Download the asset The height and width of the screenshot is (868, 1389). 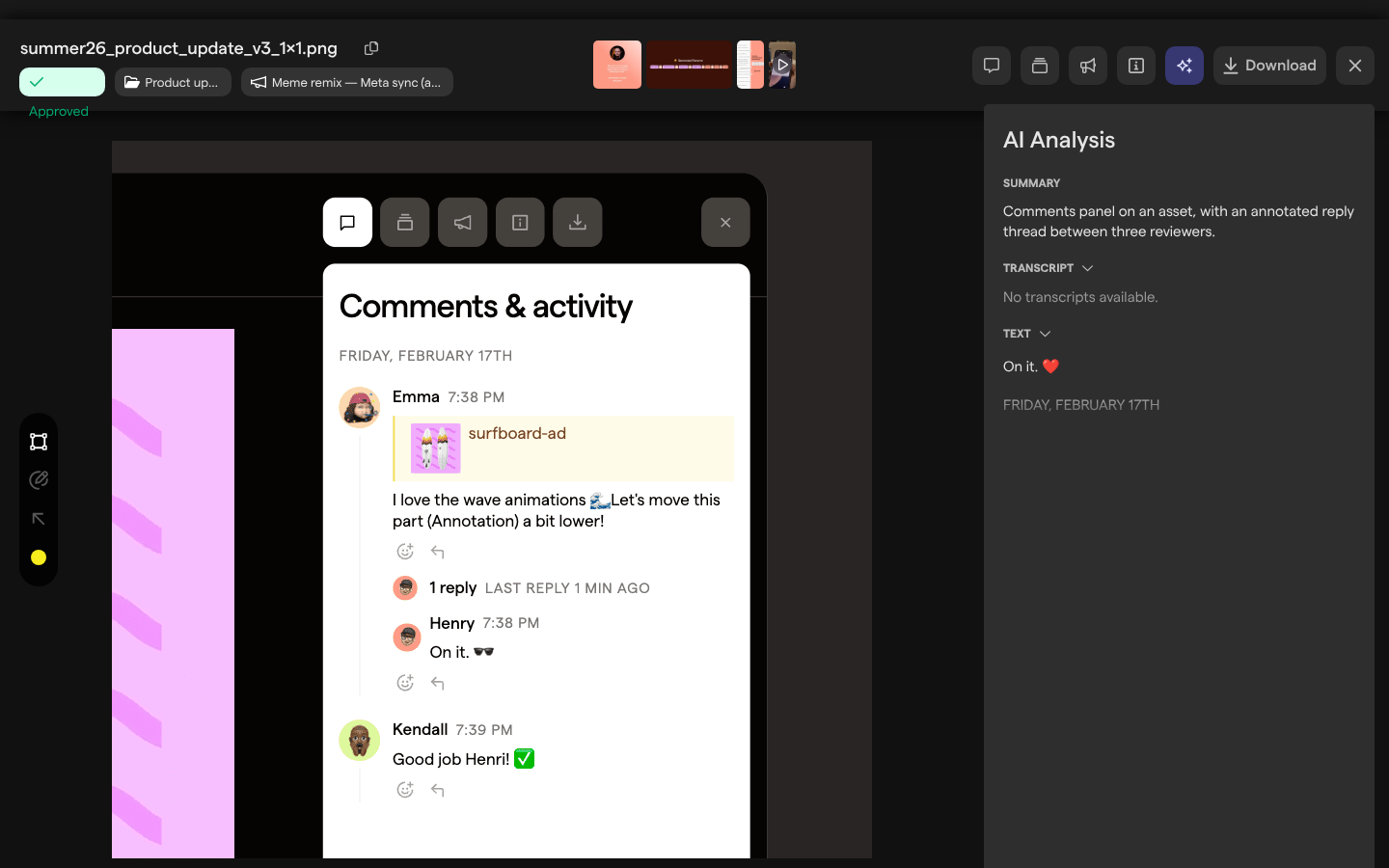pyautogui.click(x=1269, y=66)
